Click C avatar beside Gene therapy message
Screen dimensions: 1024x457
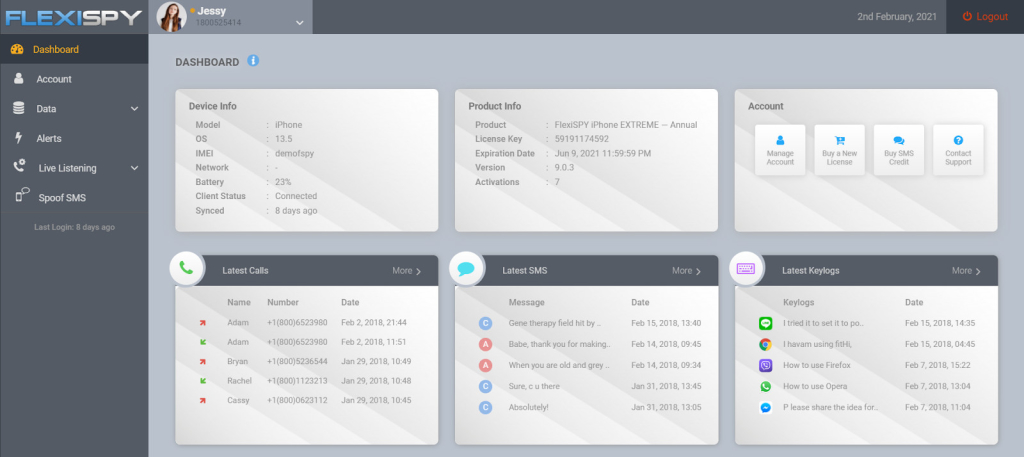click(x=485, y=323)
